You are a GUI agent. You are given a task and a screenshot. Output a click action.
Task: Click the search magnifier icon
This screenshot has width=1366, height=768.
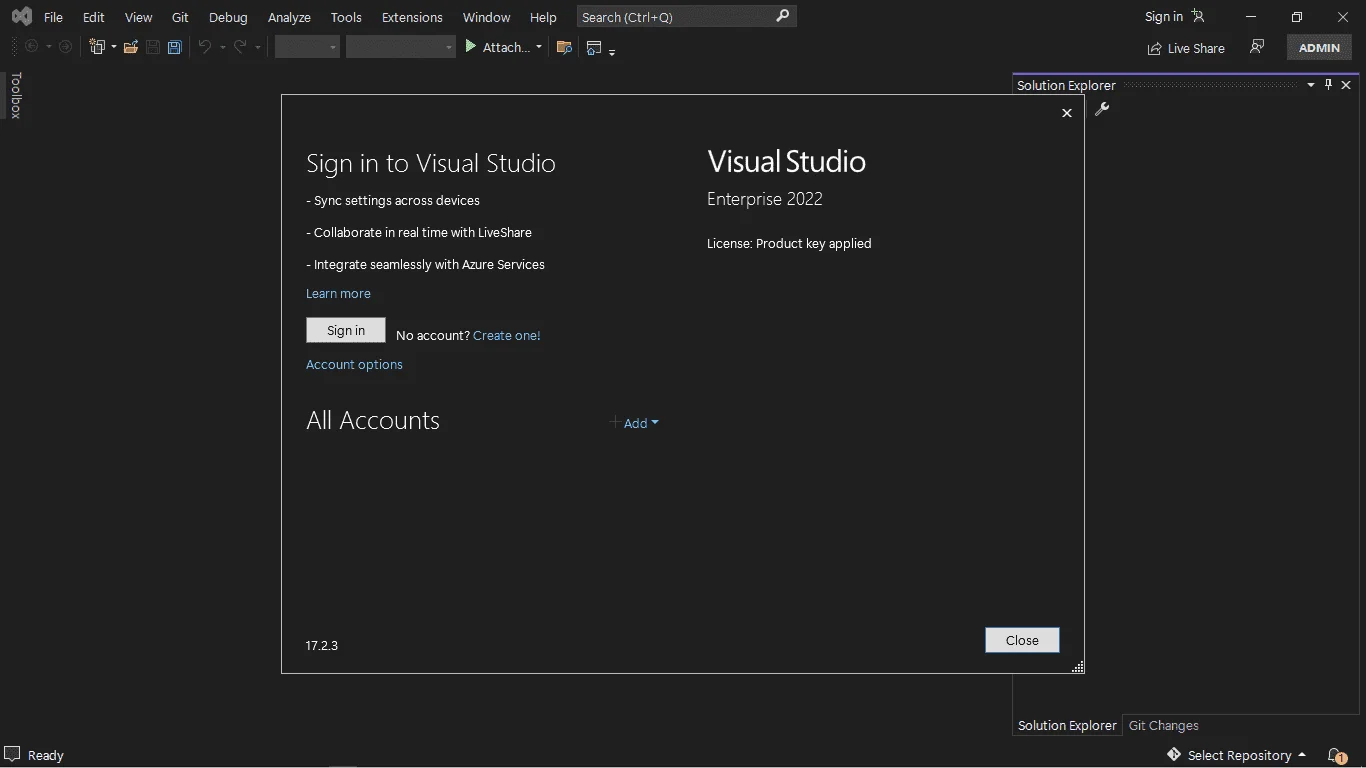point(783,16)
